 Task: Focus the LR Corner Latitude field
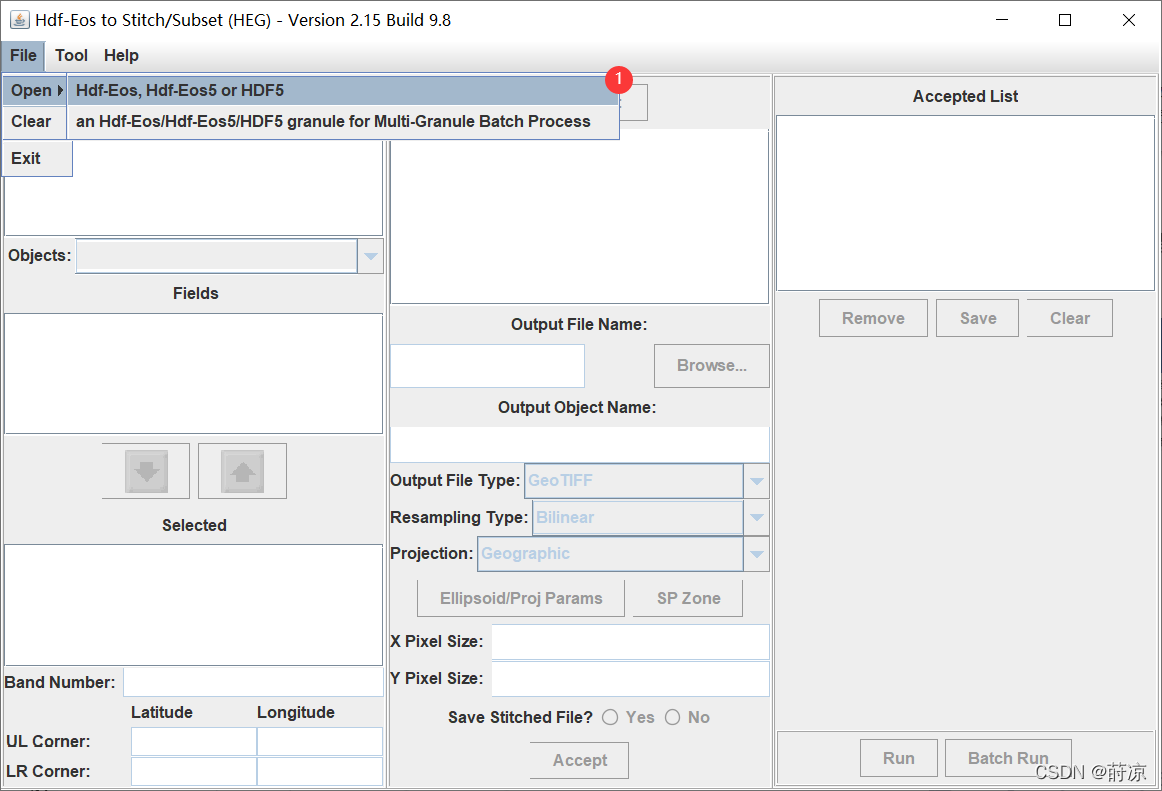pos(194,771)
